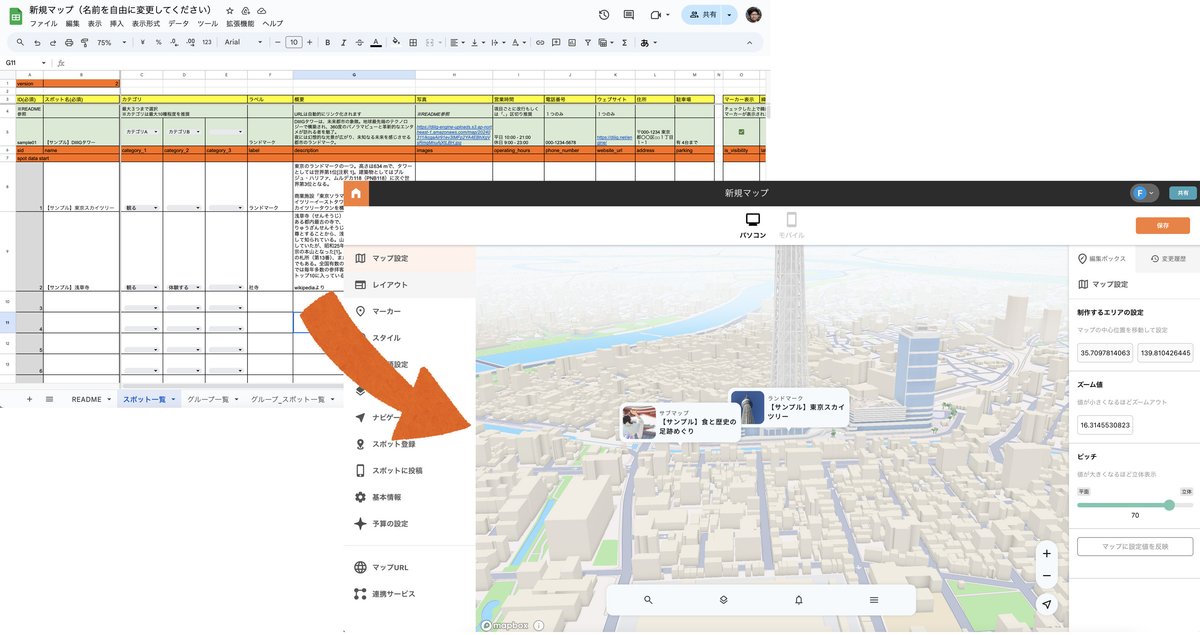Select パソコン desktop preview mode

753,226
